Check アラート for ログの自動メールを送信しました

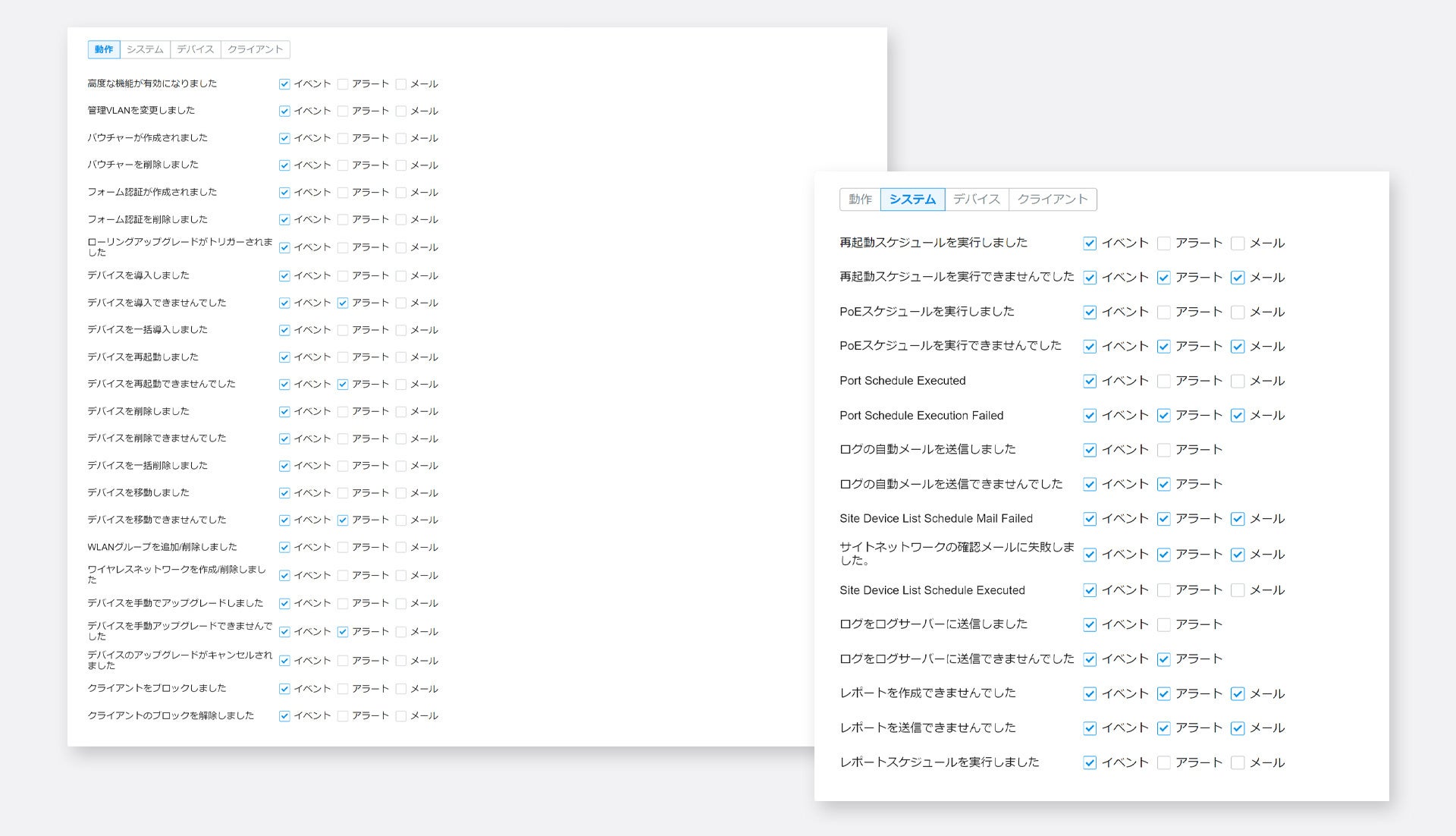pos(1163,451)
